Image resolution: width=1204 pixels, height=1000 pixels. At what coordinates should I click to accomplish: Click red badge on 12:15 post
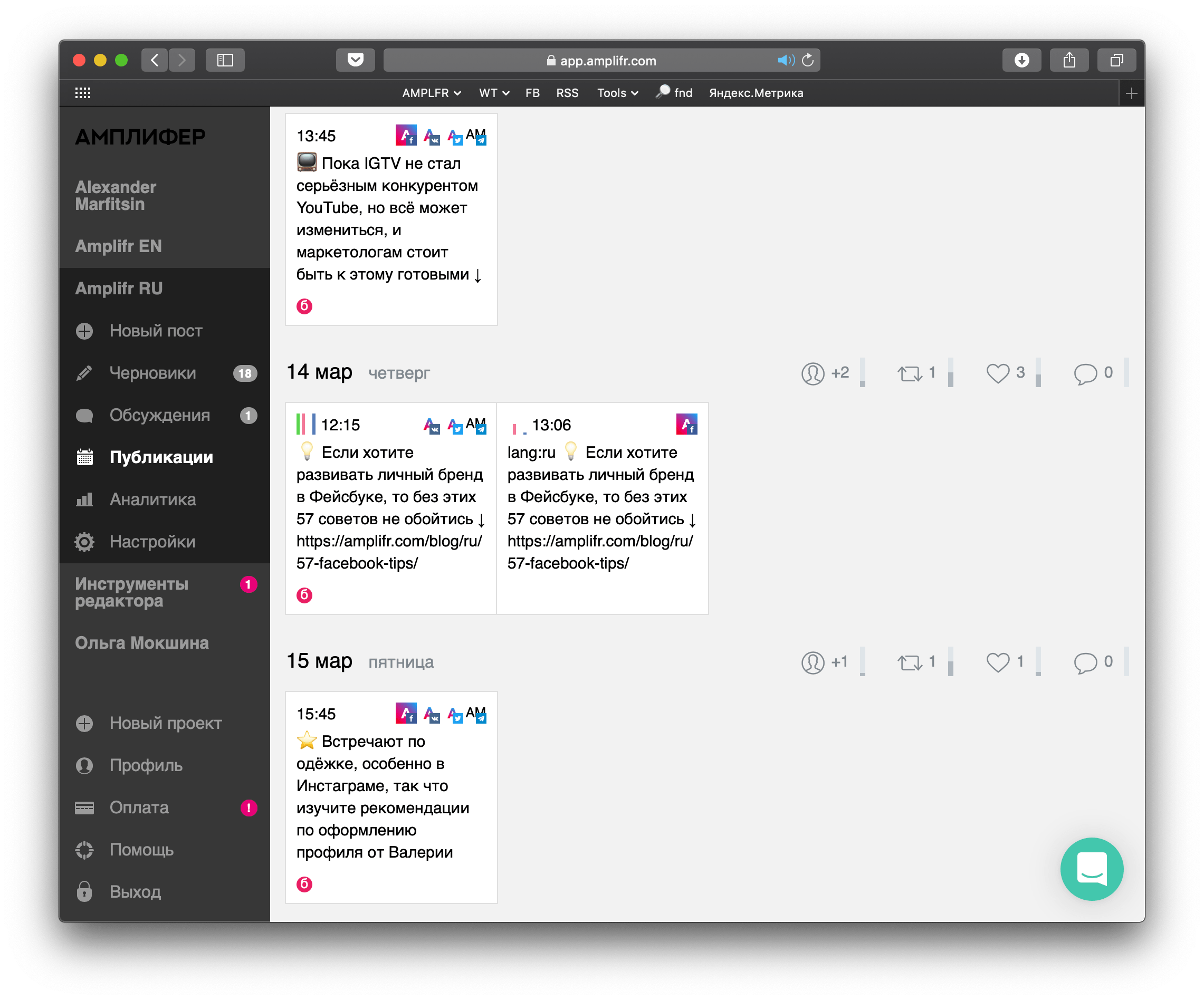[x=304, y=595]
